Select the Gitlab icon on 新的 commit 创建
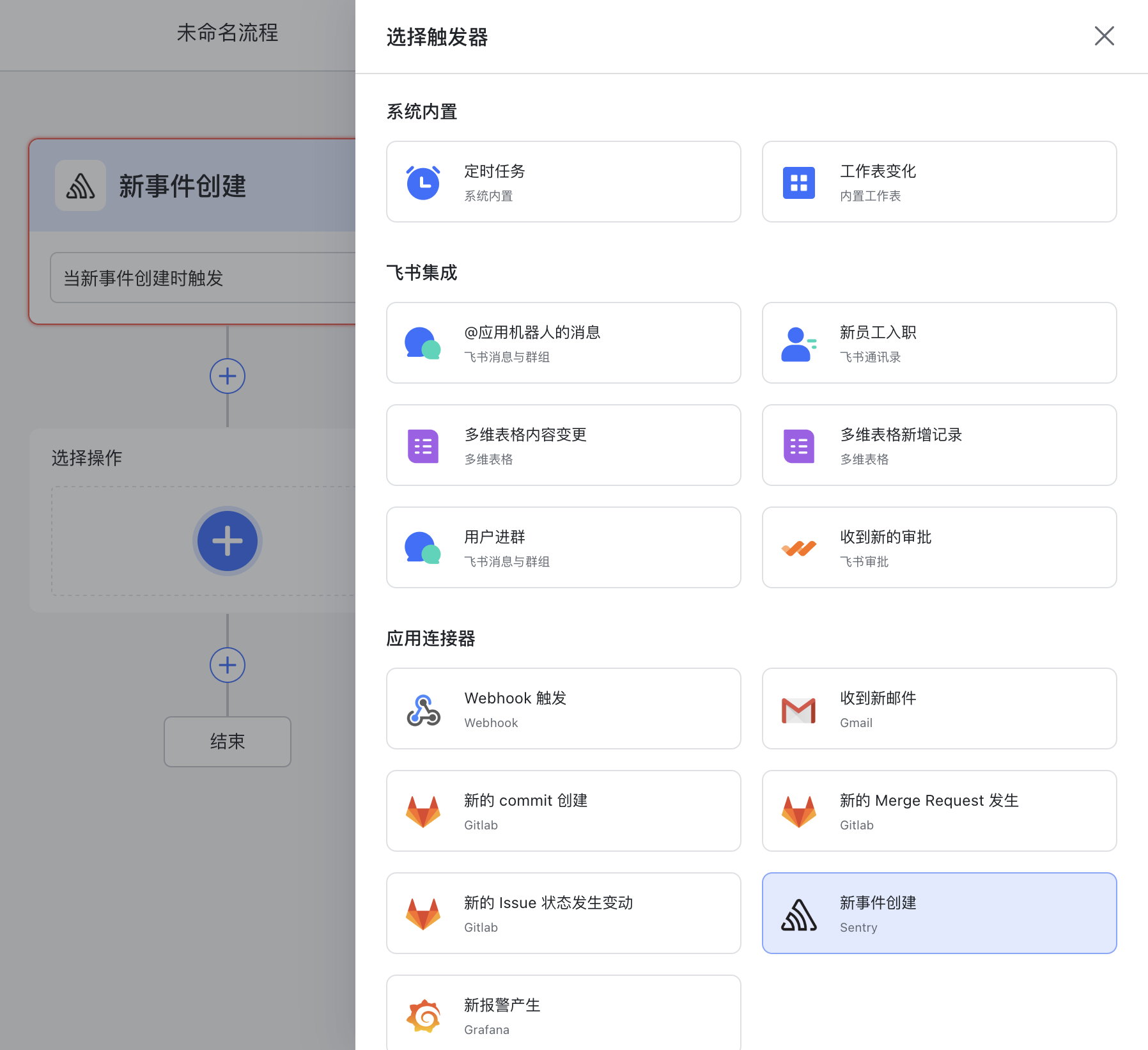 click(422, 811)
